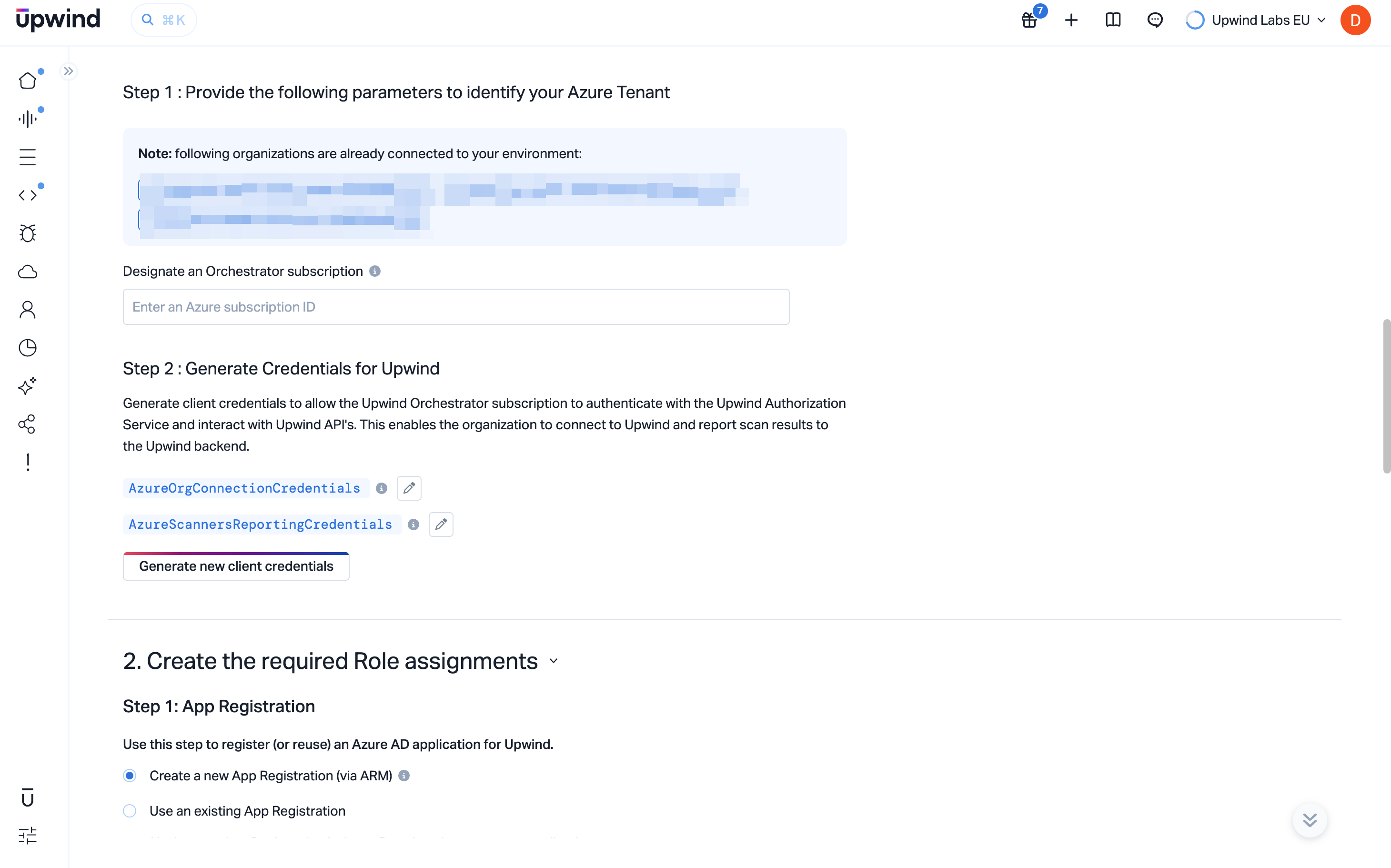Open the exclamation alerts sidebar icon
Viewport: 1391px width, 868px height.
coord(28,462)
